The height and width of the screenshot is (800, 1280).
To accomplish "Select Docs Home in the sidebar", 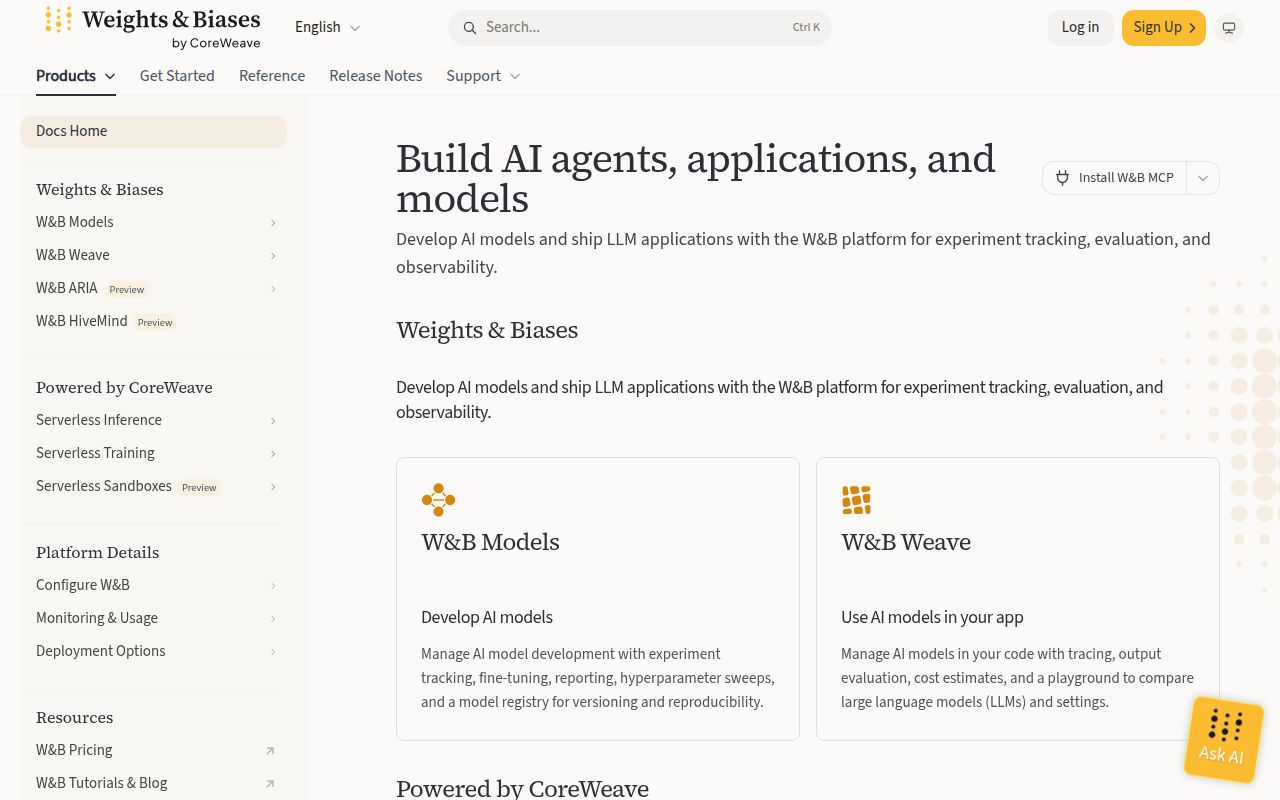I will [x=153, y=131].
